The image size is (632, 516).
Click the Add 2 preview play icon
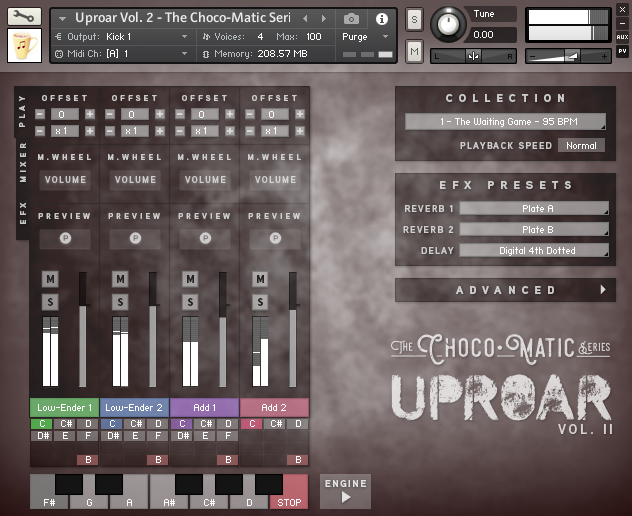click(275, 240)
